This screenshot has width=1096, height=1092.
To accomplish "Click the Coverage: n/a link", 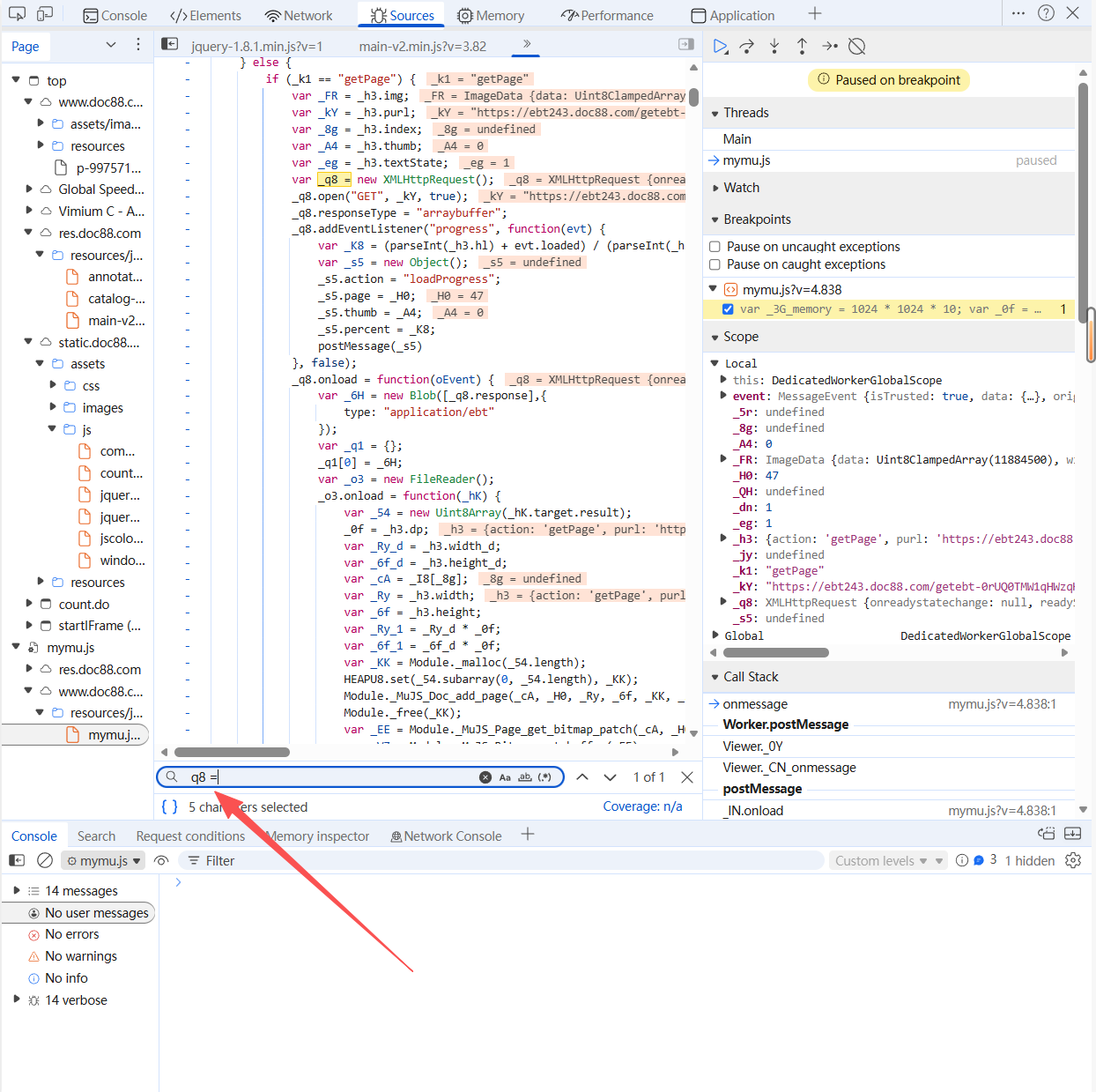I will 642,806.
